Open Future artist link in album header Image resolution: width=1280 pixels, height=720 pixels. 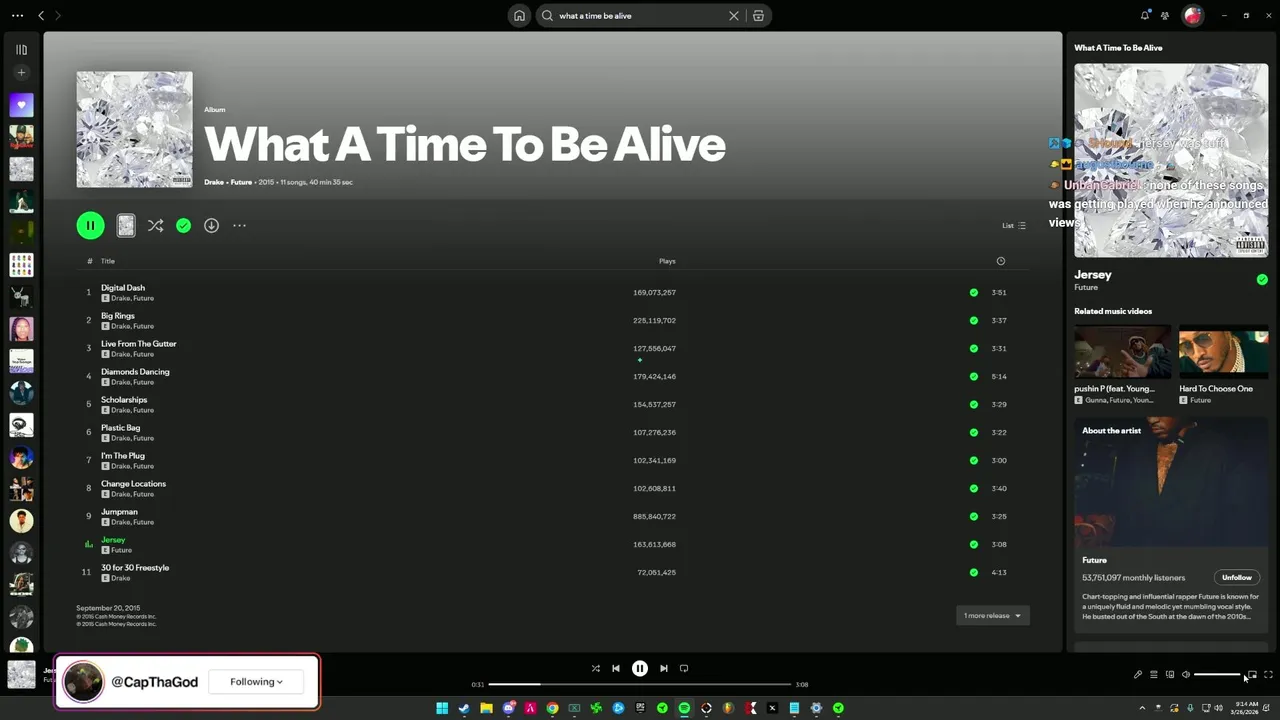click(241, 183)
